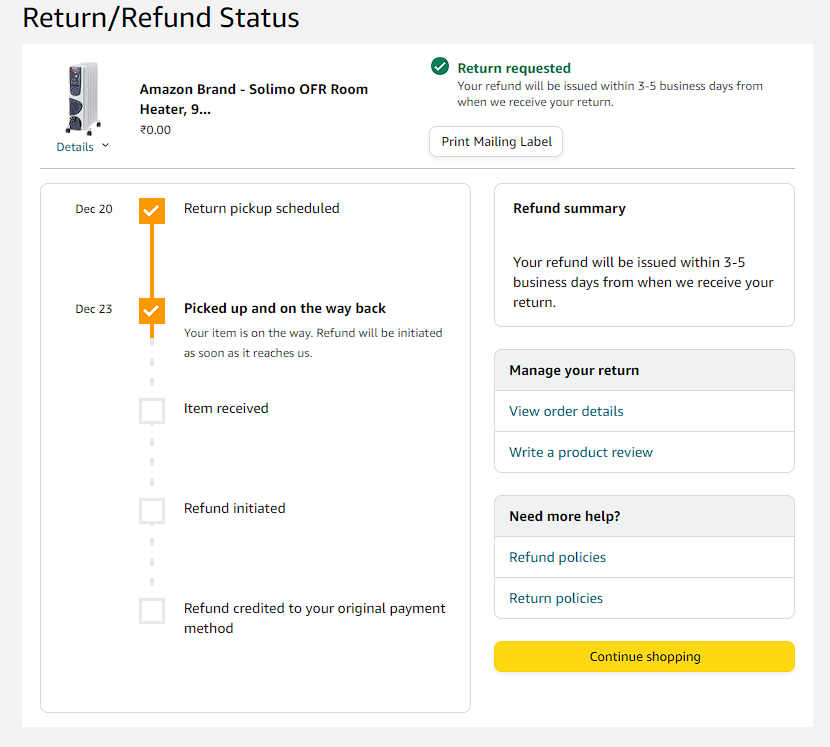Click the ₹0.00 price text
This screenshot has height=747, width=830.
(155, 130)
